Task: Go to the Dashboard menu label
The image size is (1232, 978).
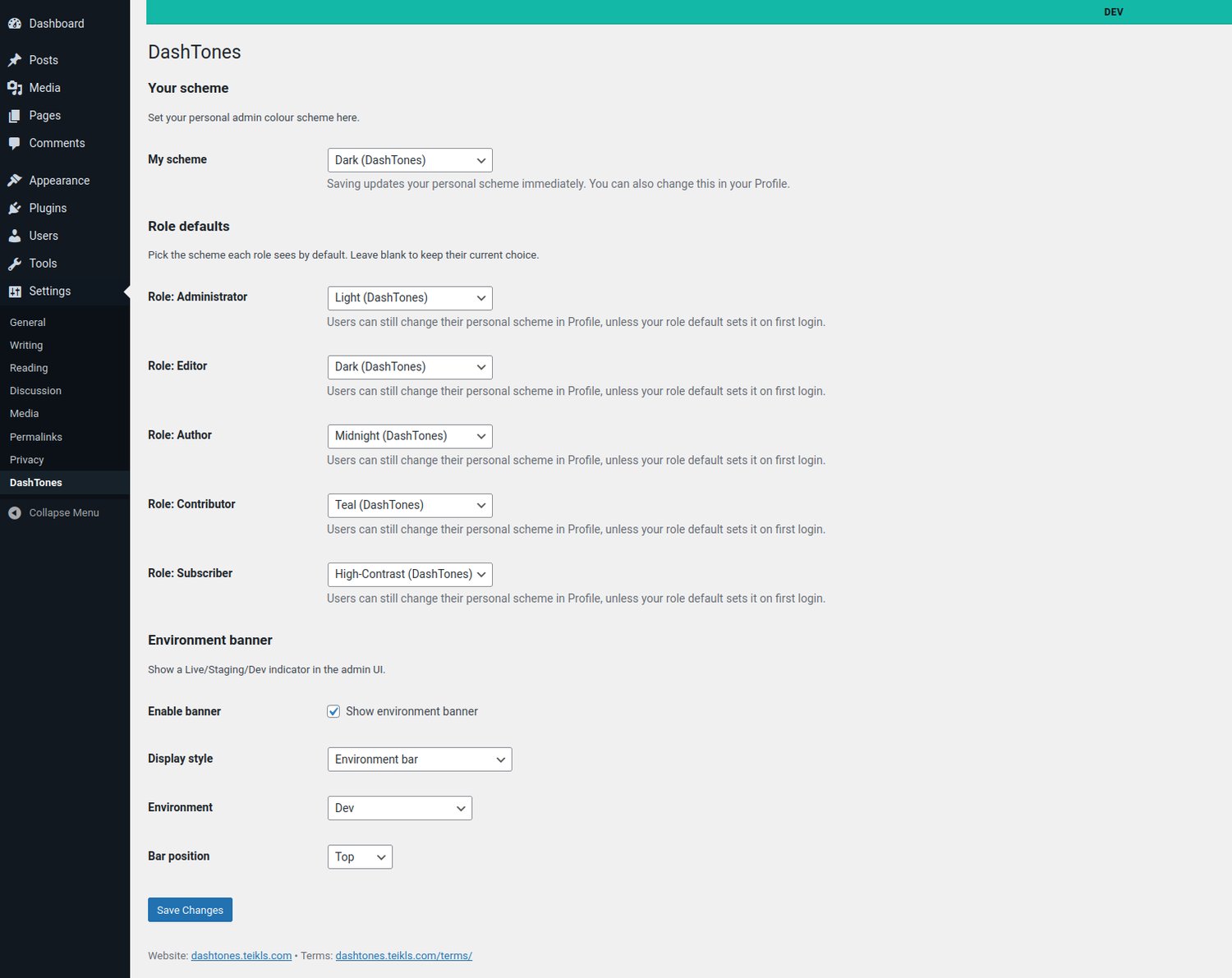Action: pyautogui.click(x=57, y=24)
